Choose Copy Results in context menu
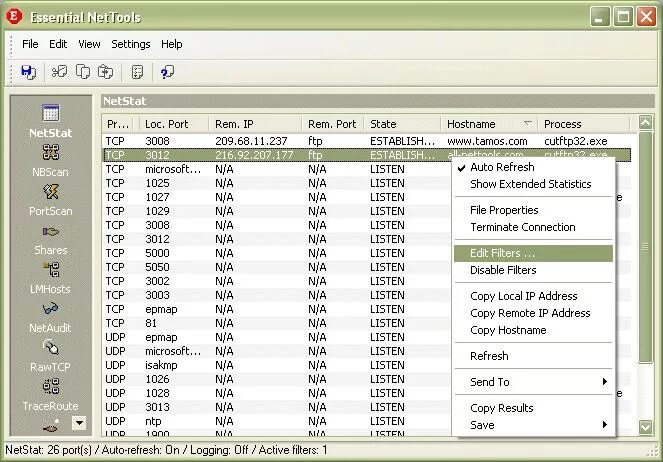 534,408
